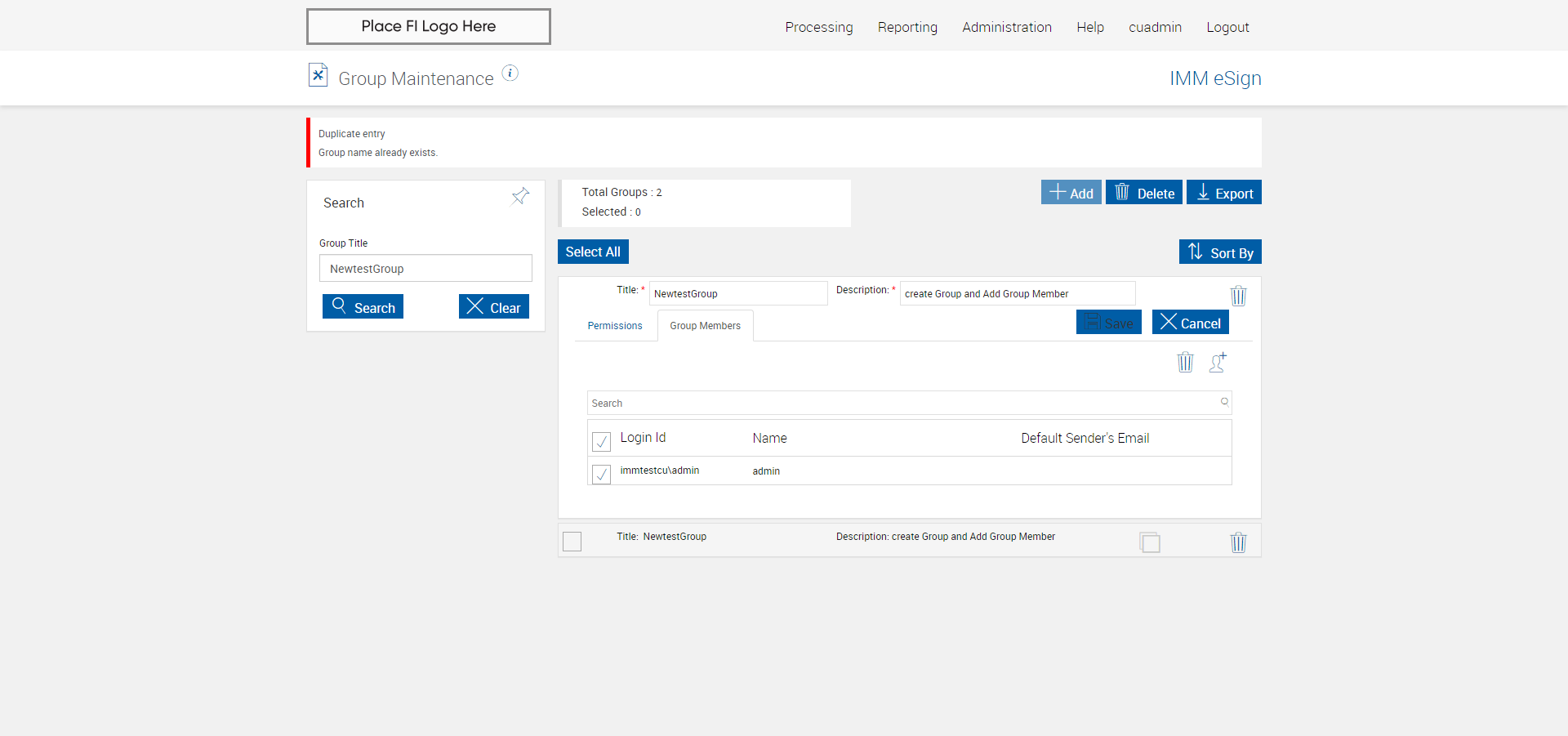Open the Sort By dropdown

tap(1220, 252)
